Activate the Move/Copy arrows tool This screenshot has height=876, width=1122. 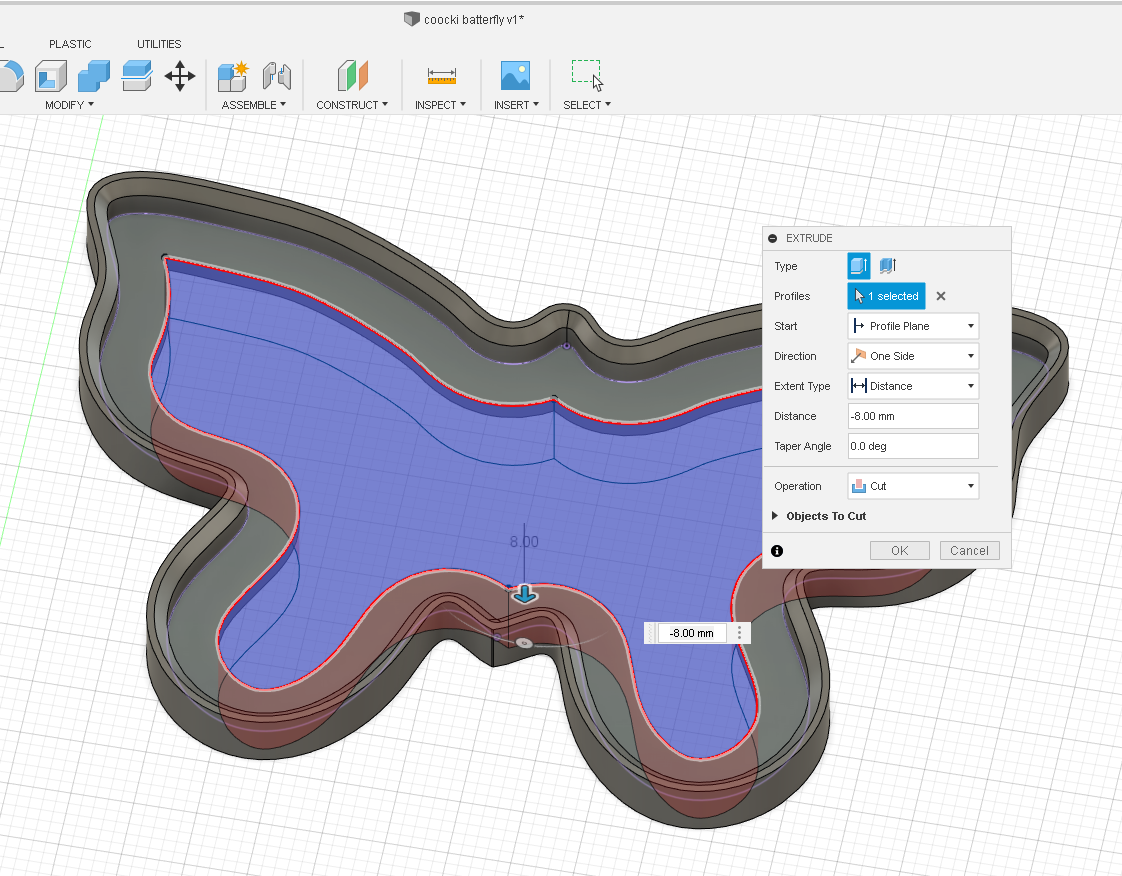[x=180, y=76]
